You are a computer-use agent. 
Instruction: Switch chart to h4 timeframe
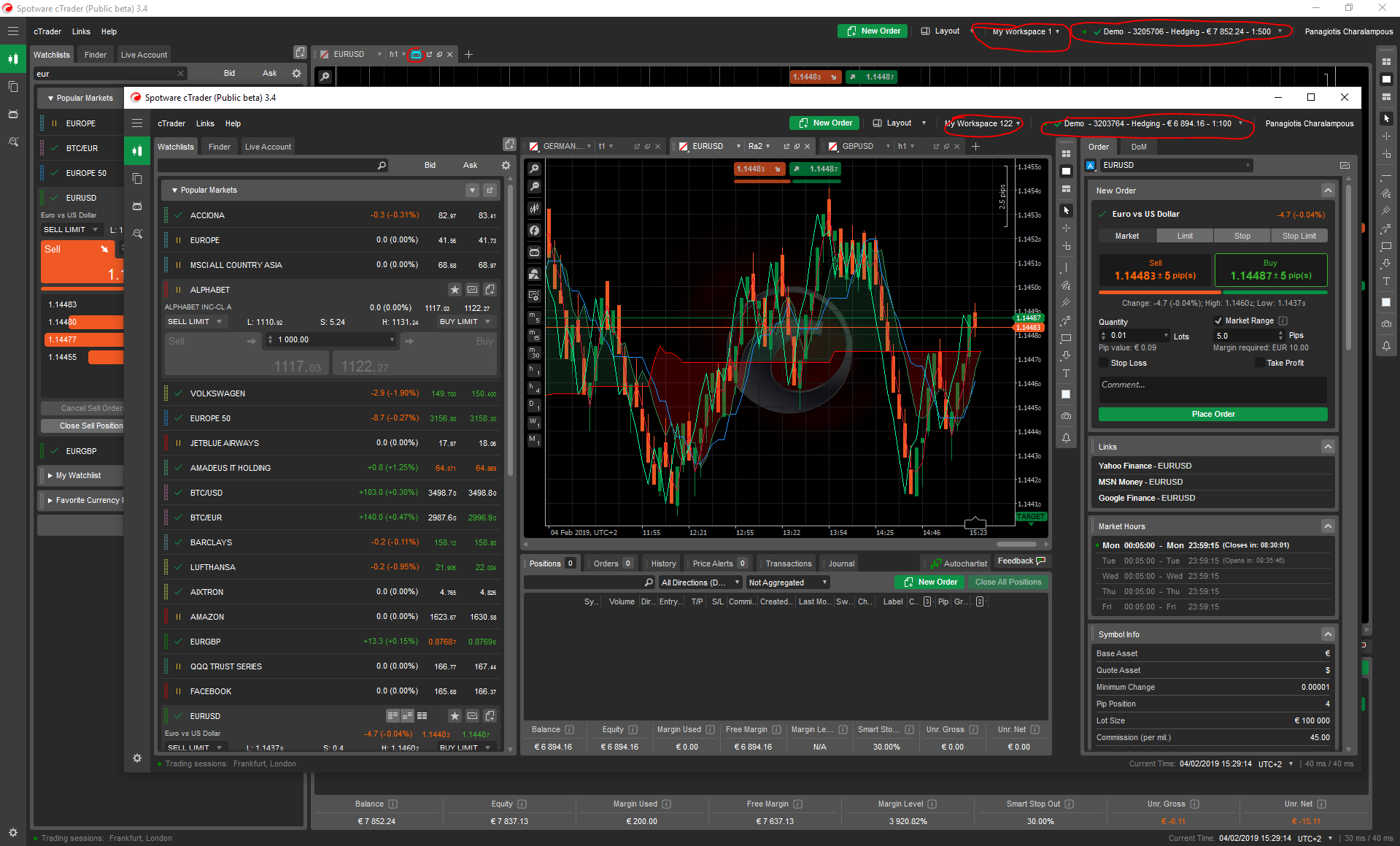534,388
